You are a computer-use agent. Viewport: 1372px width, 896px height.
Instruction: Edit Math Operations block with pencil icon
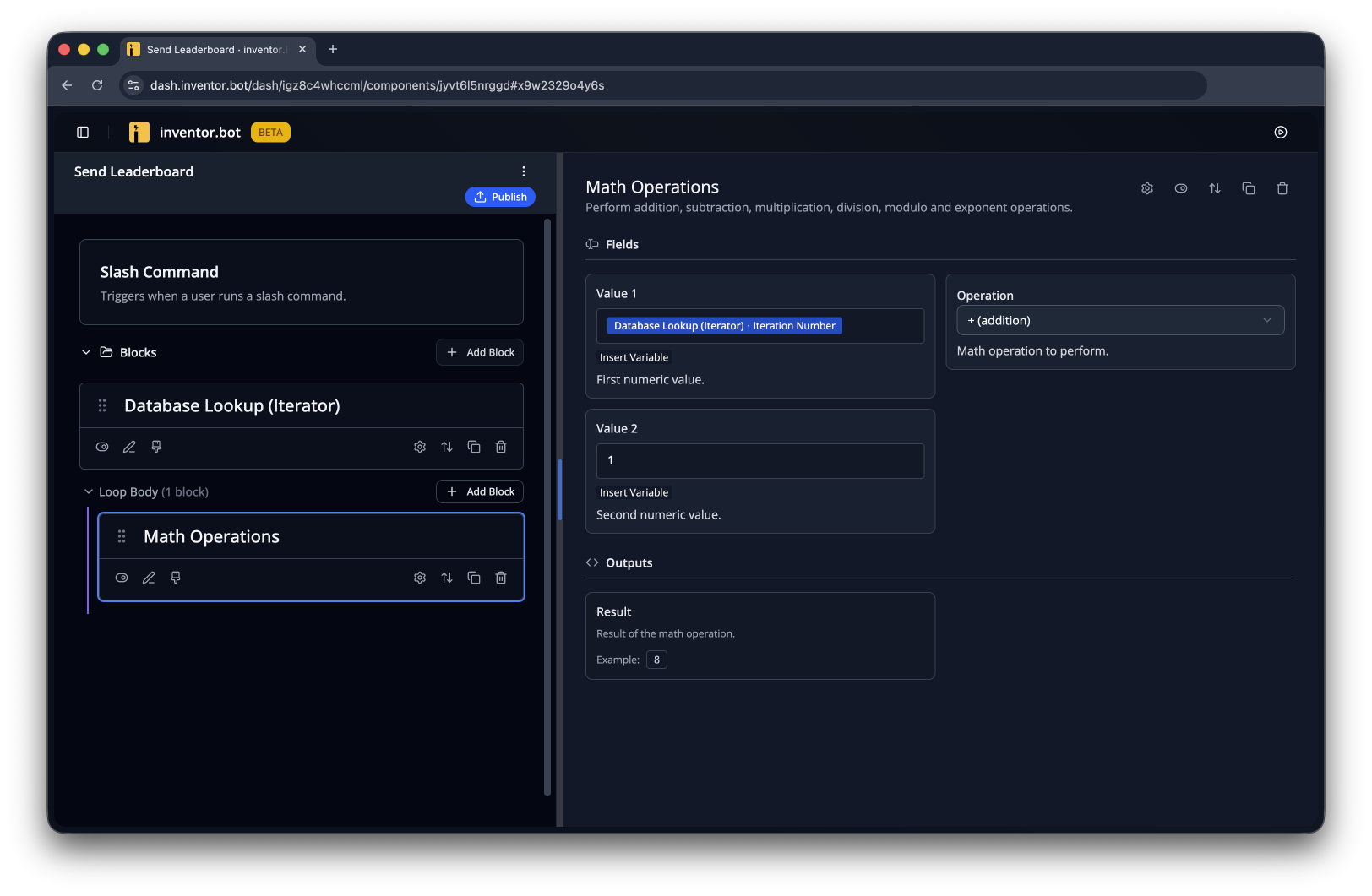point(149,578)
